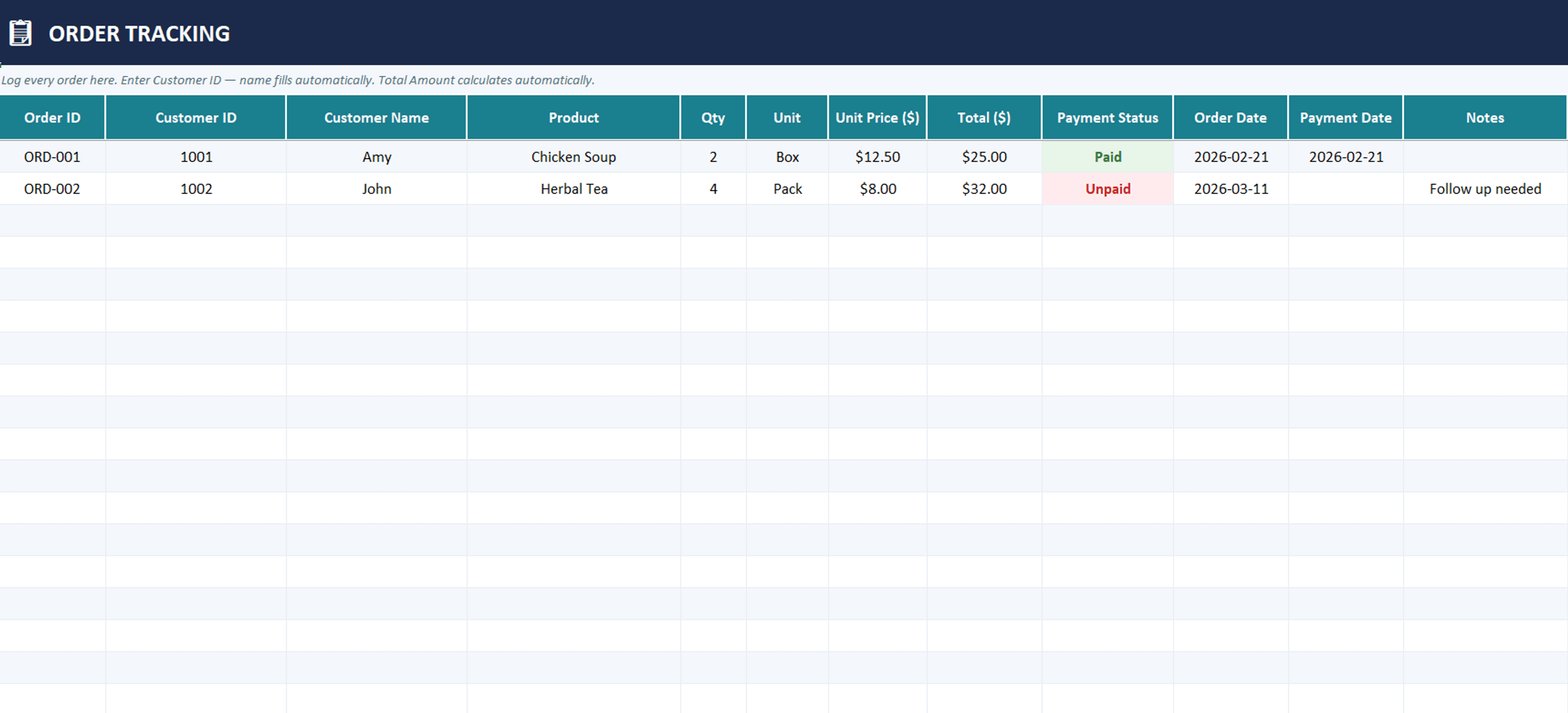Click the green Paid status cell
The width and height of the screenshot is (1568, 713).
1107,157
